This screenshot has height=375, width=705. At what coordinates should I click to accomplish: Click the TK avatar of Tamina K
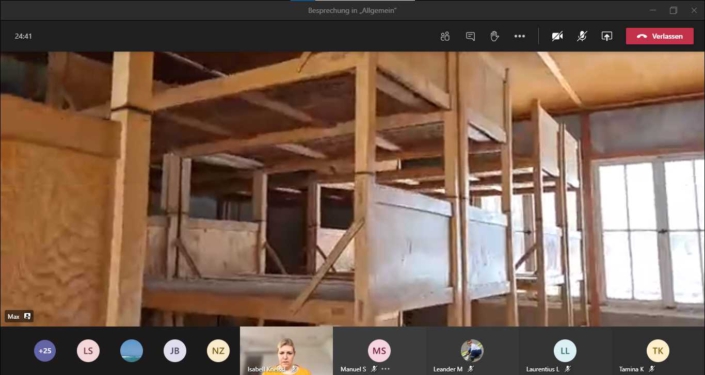[658, 351]
